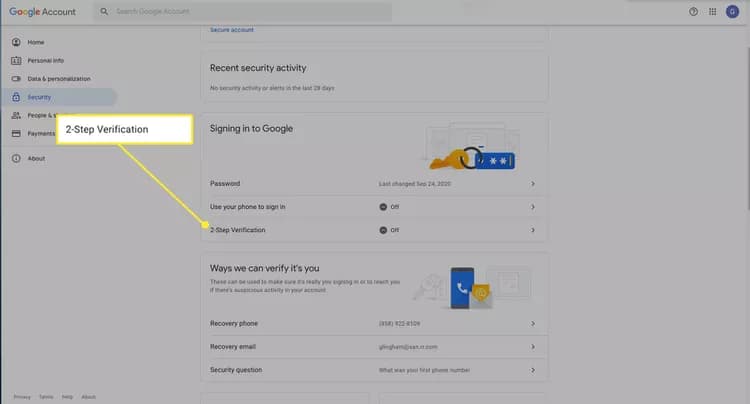Click the search magnifier icon

[104, 11]
